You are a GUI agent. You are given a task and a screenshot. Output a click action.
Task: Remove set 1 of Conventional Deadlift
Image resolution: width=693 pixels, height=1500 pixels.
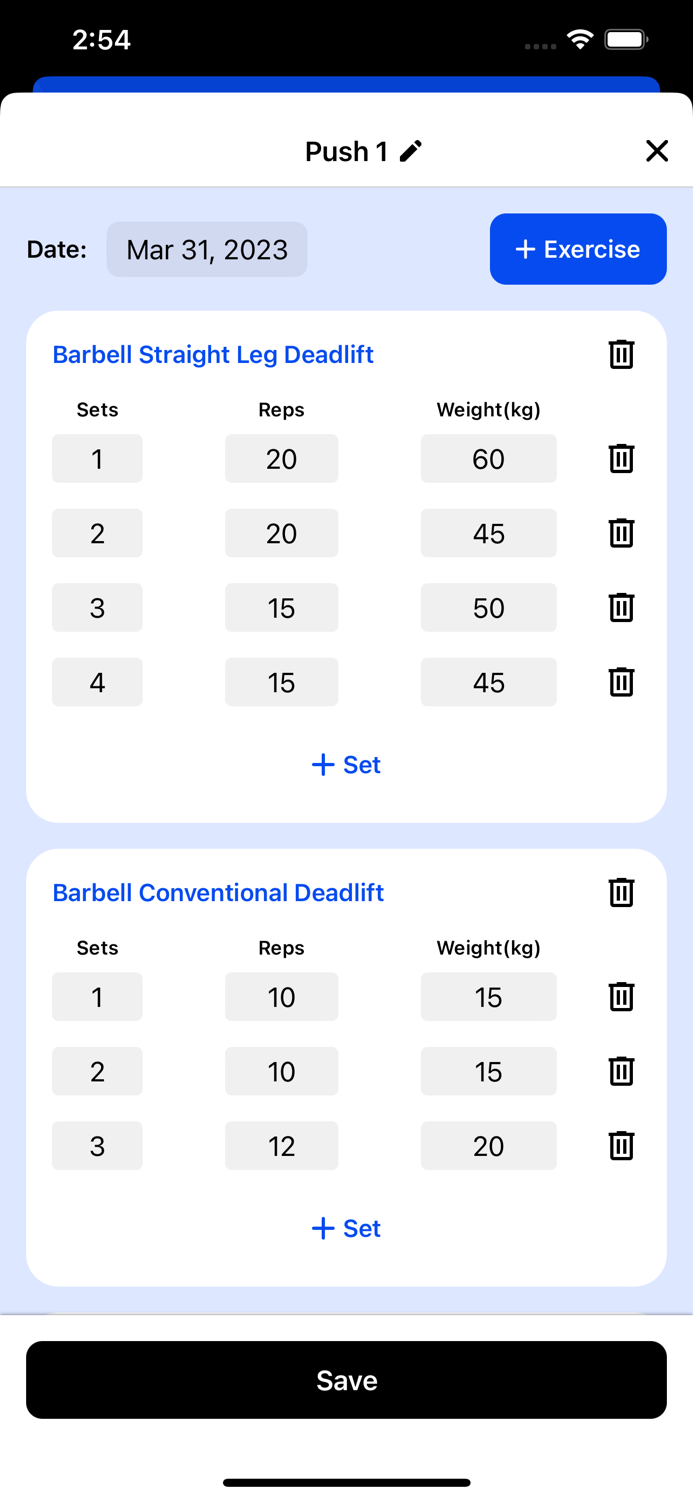click(x=621, y=996)
